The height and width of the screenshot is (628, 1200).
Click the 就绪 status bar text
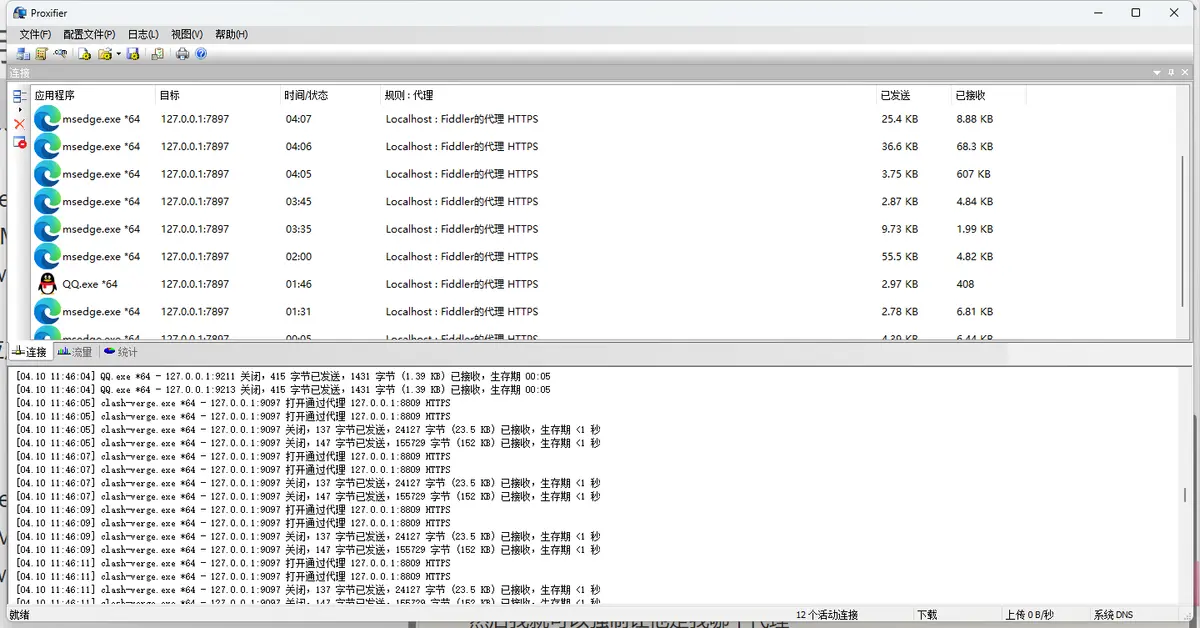pyautogui.click(x=19, y=615)
